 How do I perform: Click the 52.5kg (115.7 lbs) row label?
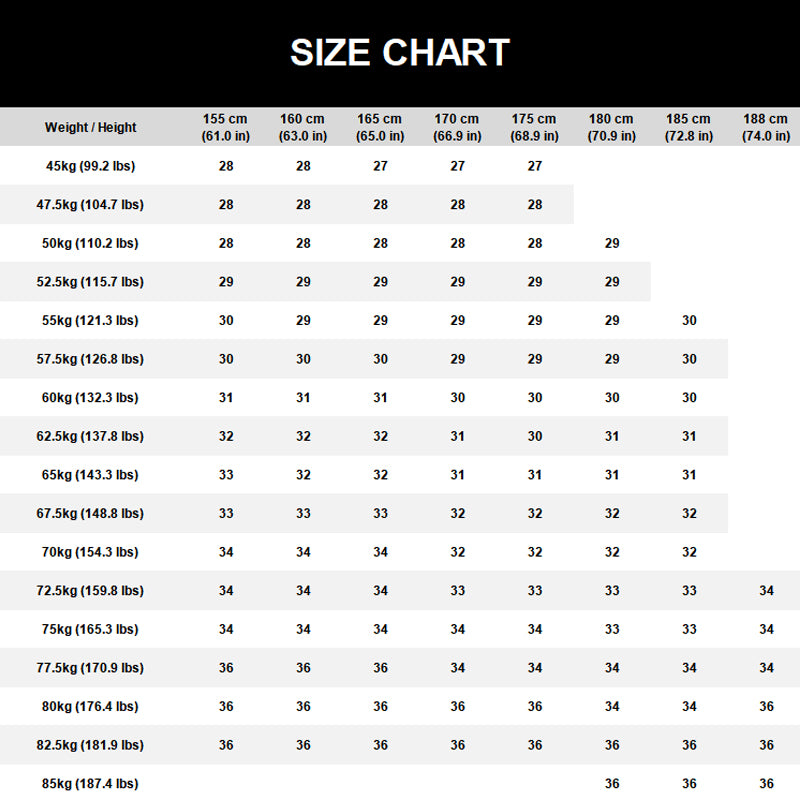pos(90,282)
